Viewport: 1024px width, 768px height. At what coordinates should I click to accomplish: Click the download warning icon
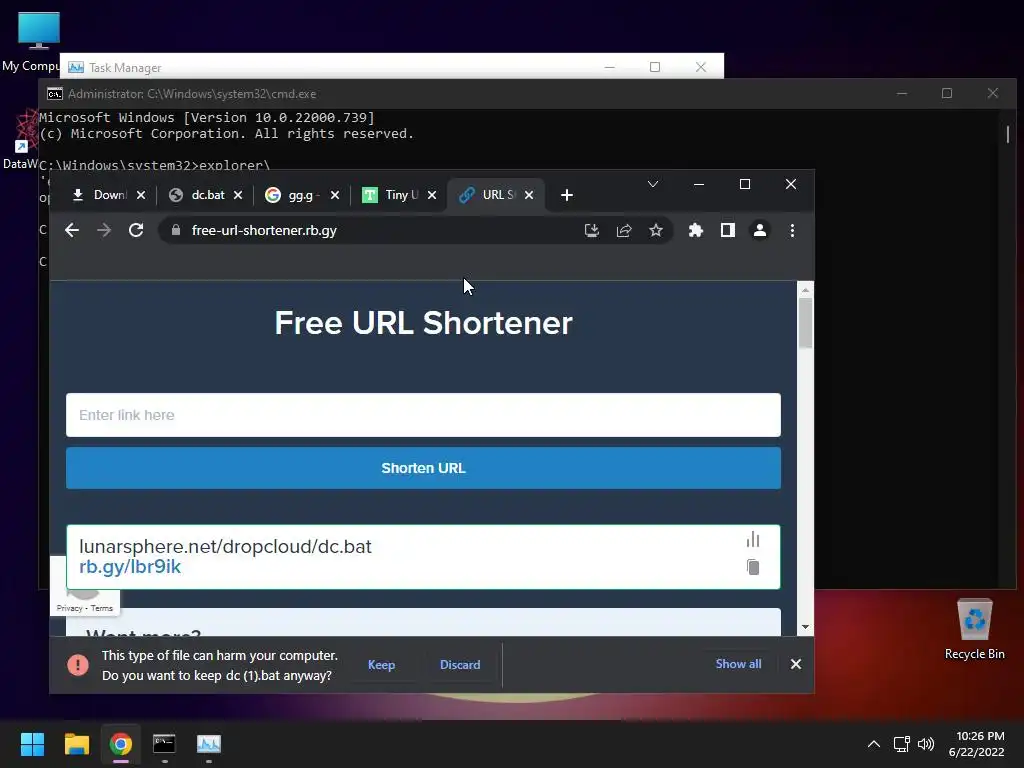[78, 665]
